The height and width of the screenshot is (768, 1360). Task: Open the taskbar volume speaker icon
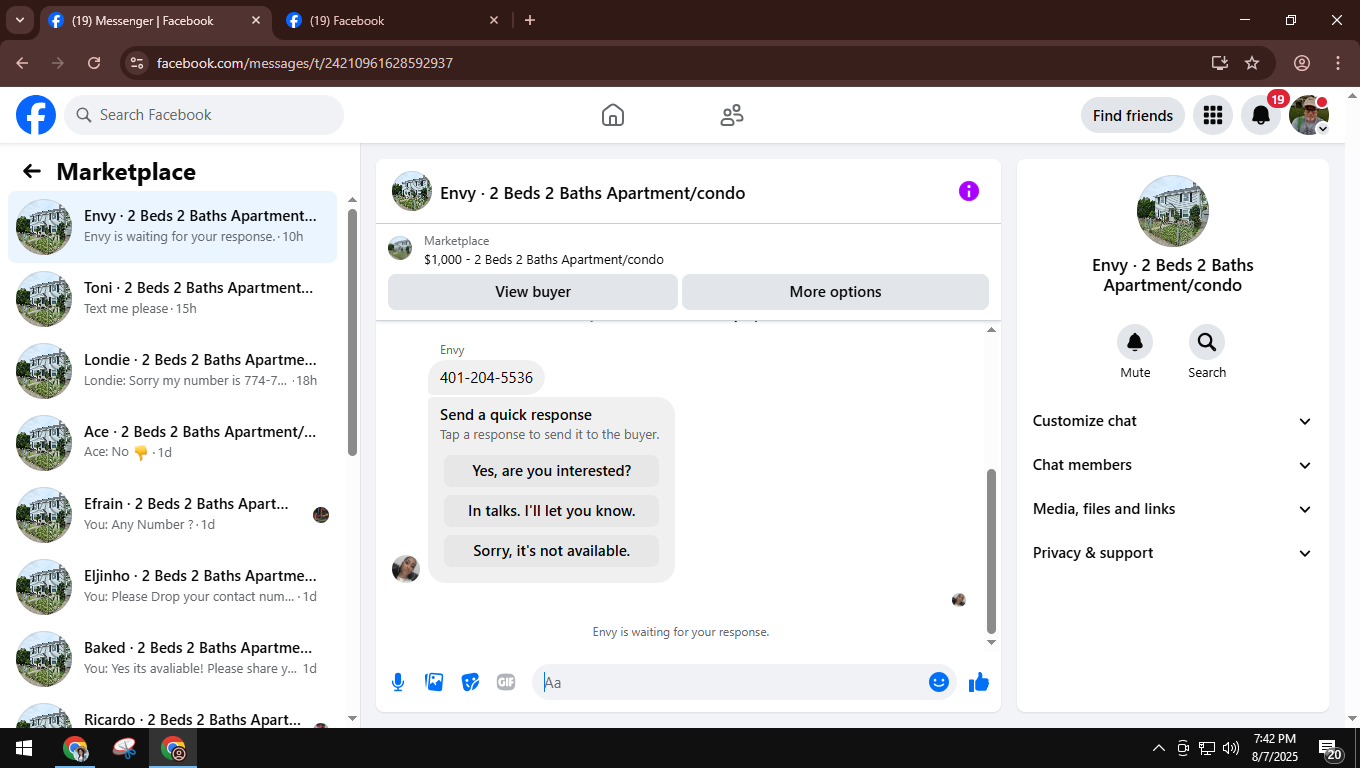[1231, 748]
